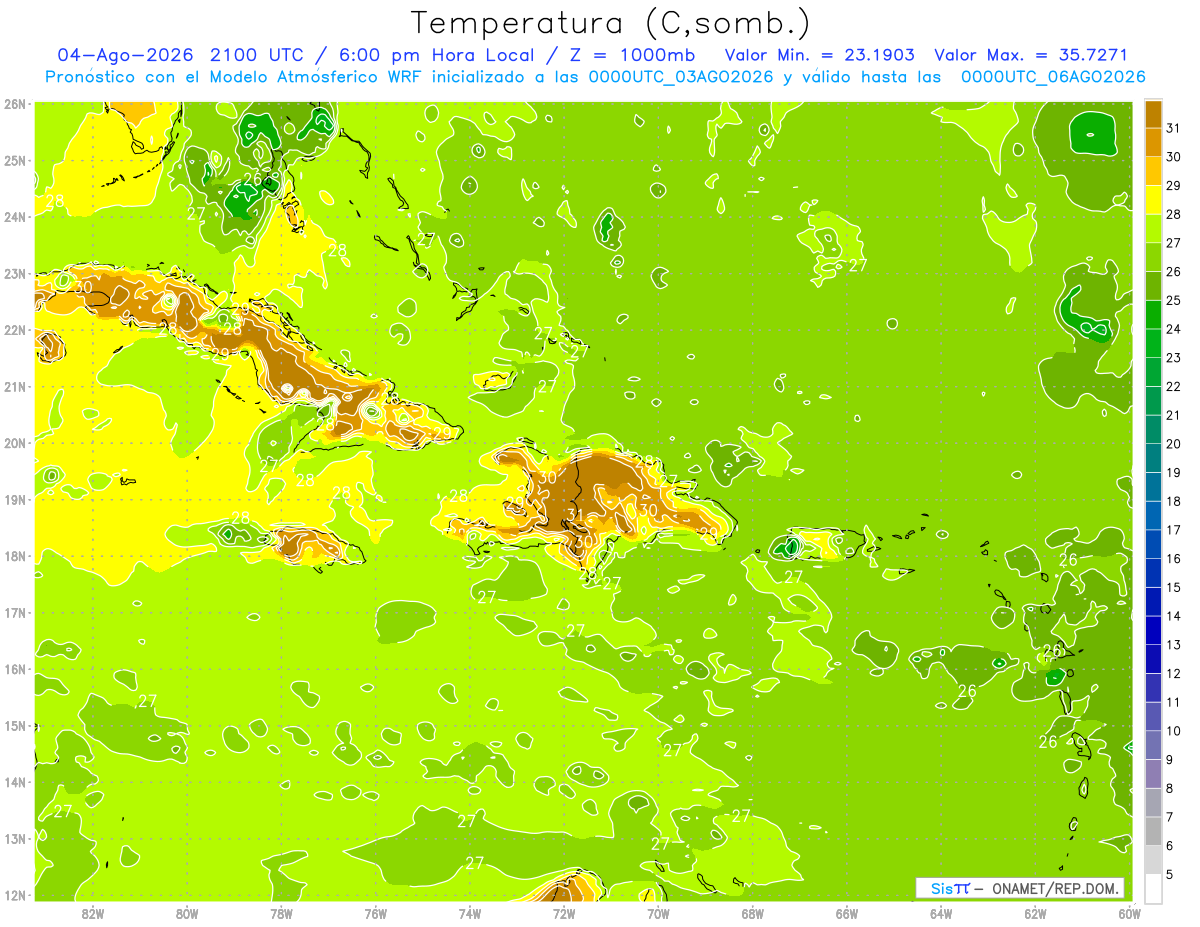Click the 14N latitude axis label
Image resolution: width=1200 pixels, height=927 pixels.
tap(15, 782)
